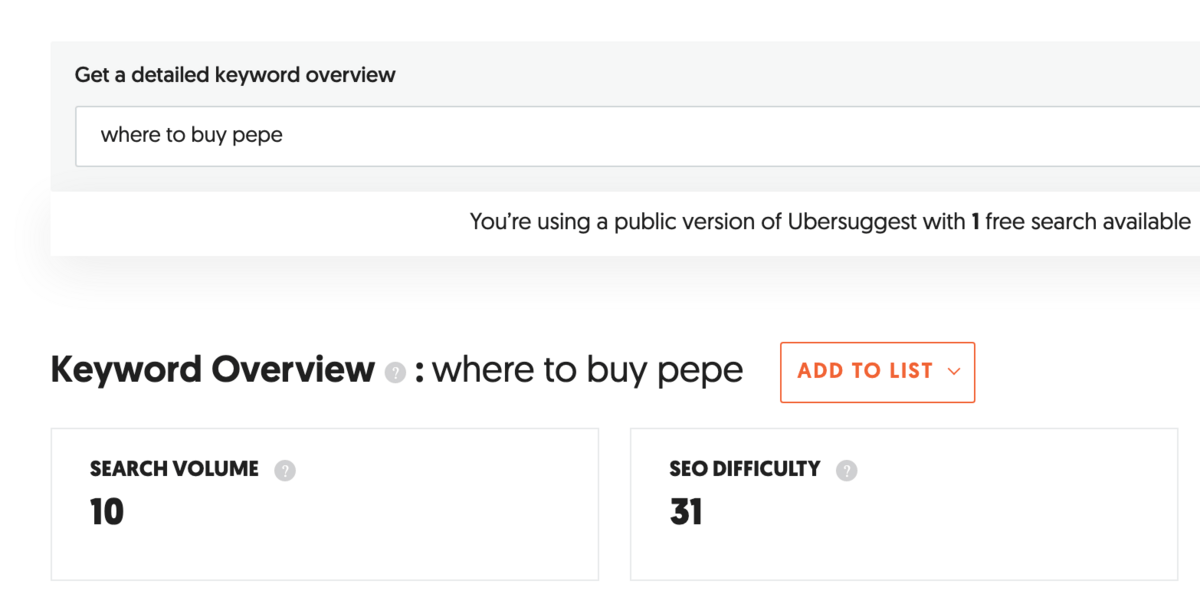The height and width of the screenshot is (604, 1200).
Task: Click the colon before the heading keyword
Action: tap(420, 372)
